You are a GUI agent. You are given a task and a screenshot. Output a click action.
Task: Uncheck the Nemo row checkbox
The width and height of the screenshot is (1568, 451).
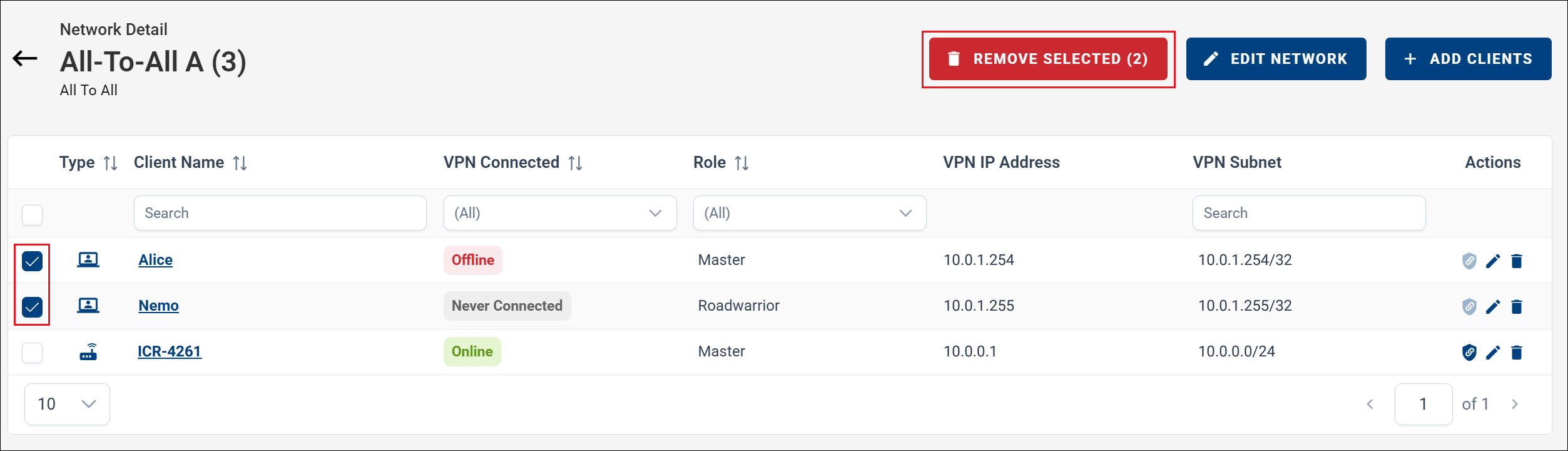pos(32,306)
